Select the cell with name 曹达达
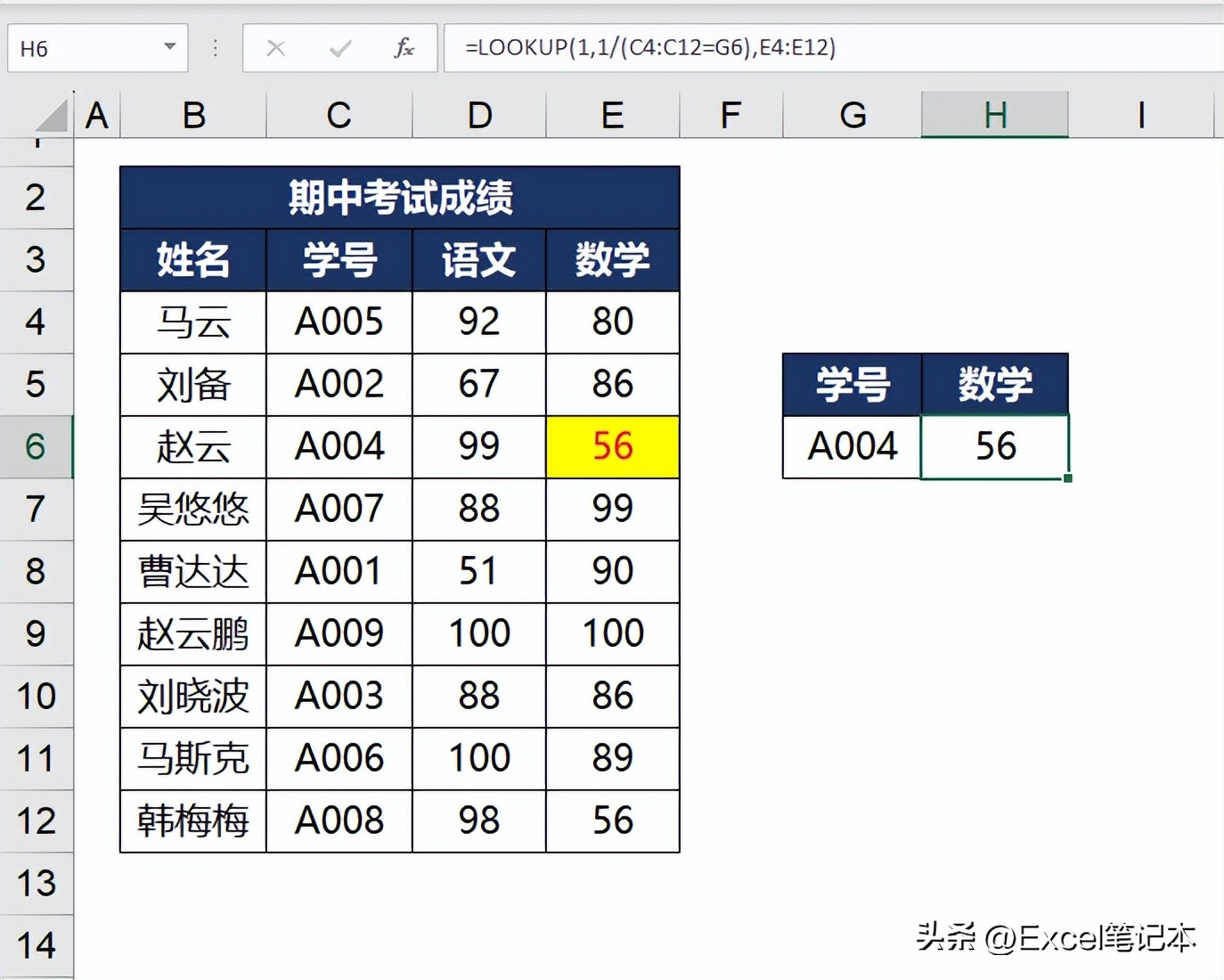 [193, 572]
